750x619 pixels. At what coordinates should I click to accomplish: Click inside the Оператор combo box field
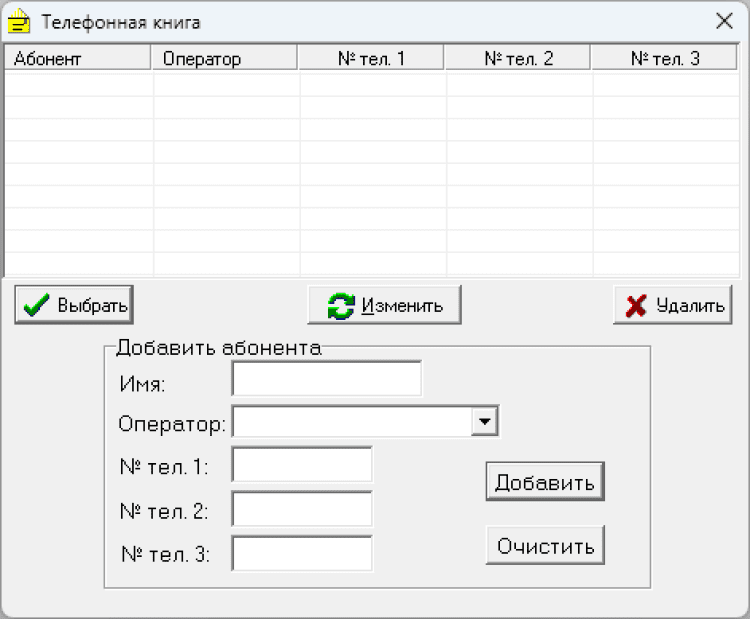352,422
